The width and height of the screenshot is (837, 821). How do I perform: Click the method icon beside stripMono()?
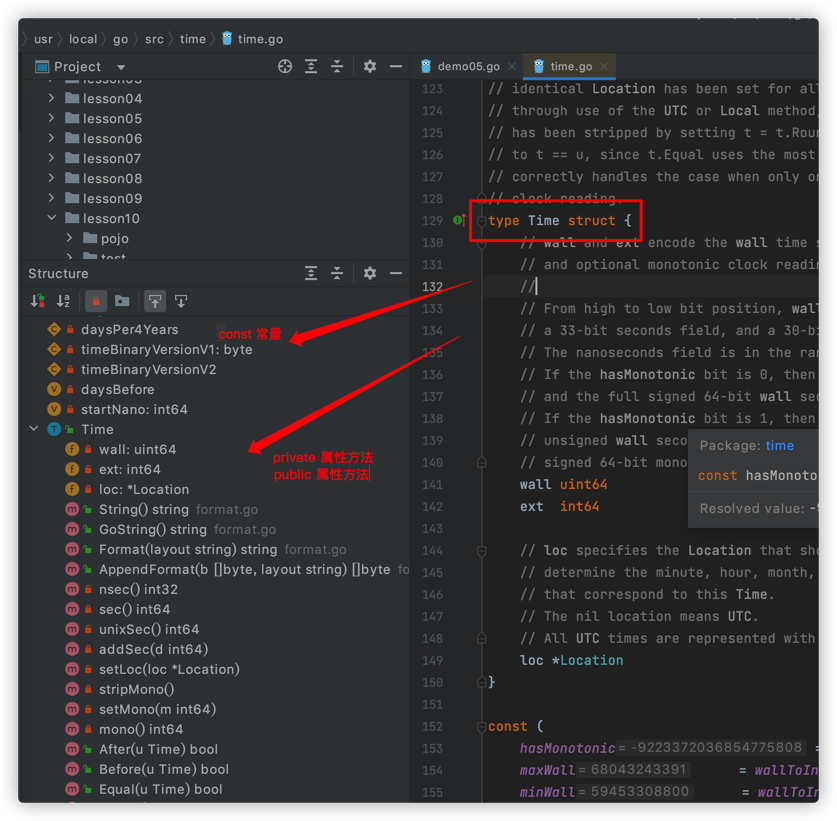[x=72, y=690]
